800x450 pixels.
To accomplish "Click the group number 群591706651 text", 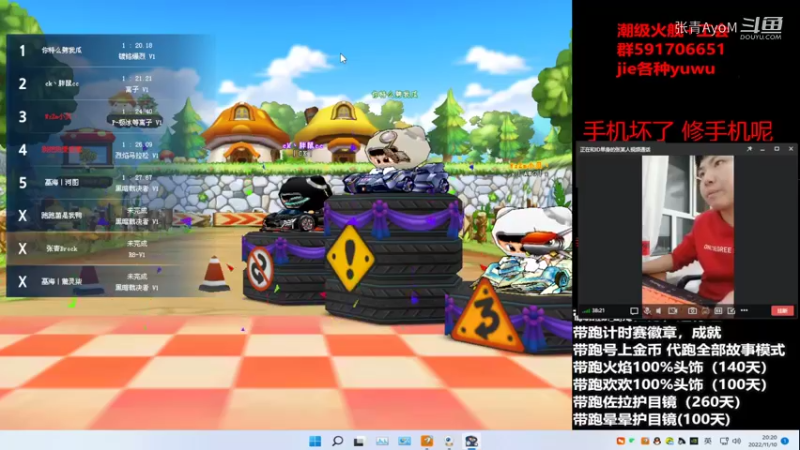I will [x=670, y=49].
